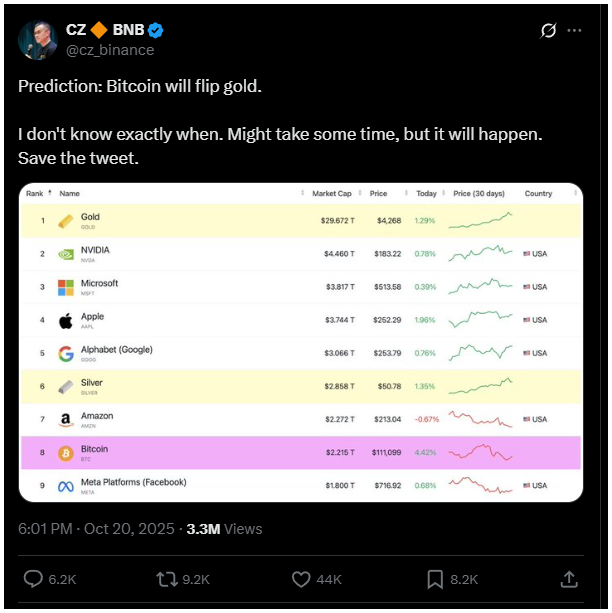Image resolution: width=612 pixels, height=613 pixels.
Task: View the 3.3M Views analytics
Action: click(224, 528)
